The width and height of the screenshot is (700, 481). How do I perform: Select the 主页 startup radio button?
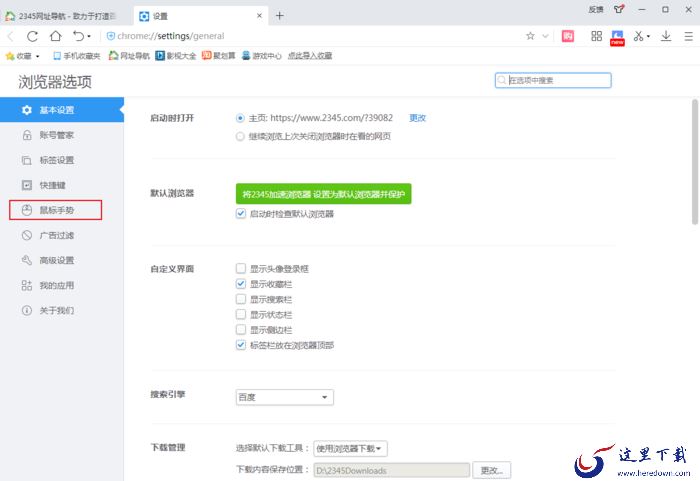[240, 118]
